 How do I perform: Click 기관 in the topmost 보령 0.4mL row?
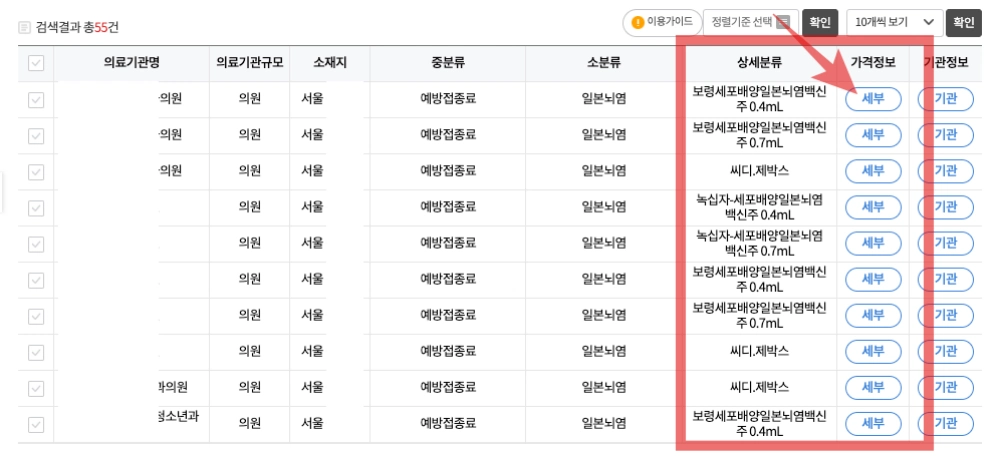(x=946, y=99)
